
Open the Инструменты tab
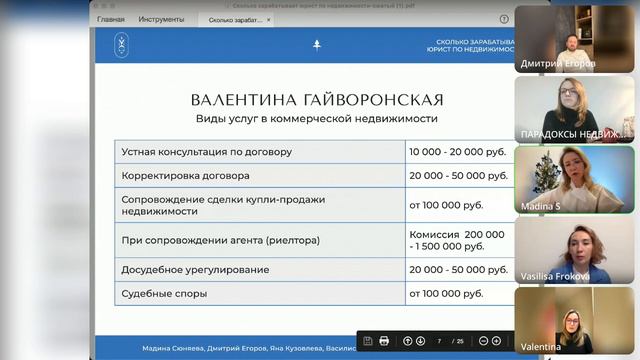click(161, 19)
